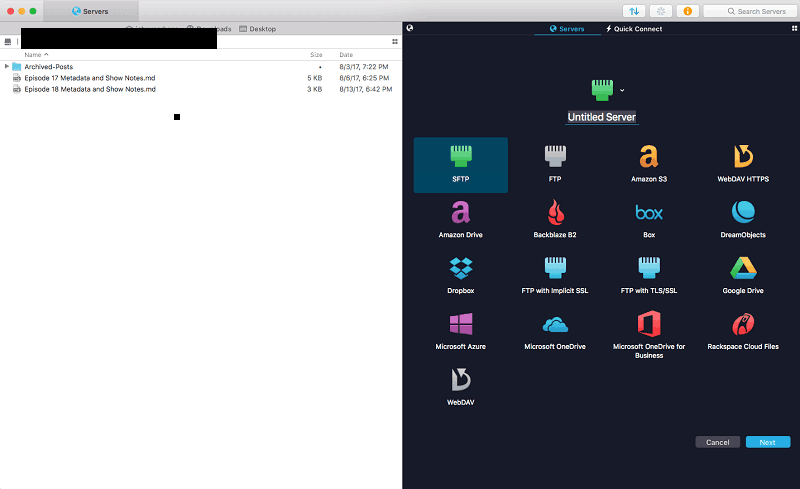Image resolution: width=800 pixels, height=489 pixels.
Task: Sort files by Date column
Action: [346, 55]
